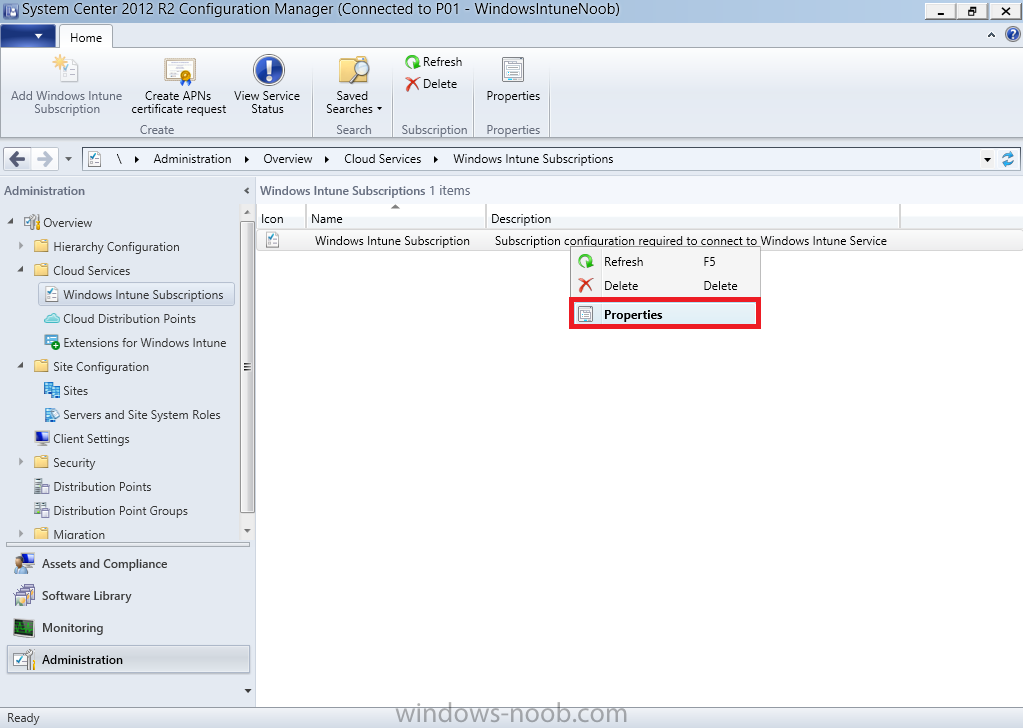Open the blue application menu button
This screenshot has height=728, width=1023.
coord(28,36)
